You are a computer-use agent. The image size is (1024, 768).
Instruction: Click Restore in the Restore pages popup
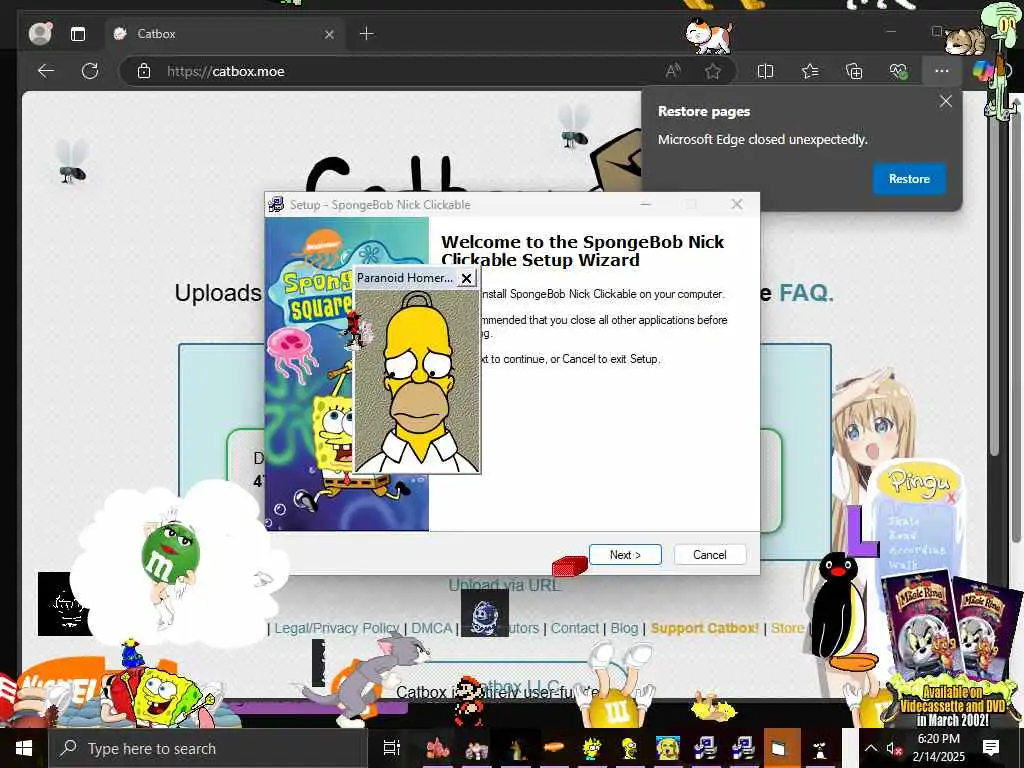pos(909,179)
